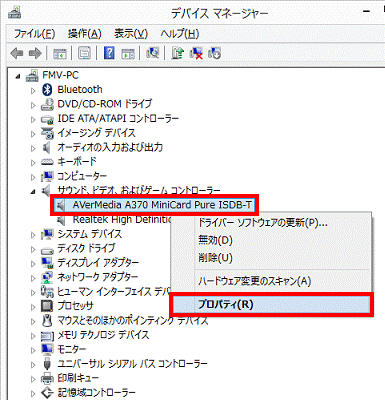Screen dimensions: 385x400
Task: Select the FMV-PC computer name
Action: (60, 75)
